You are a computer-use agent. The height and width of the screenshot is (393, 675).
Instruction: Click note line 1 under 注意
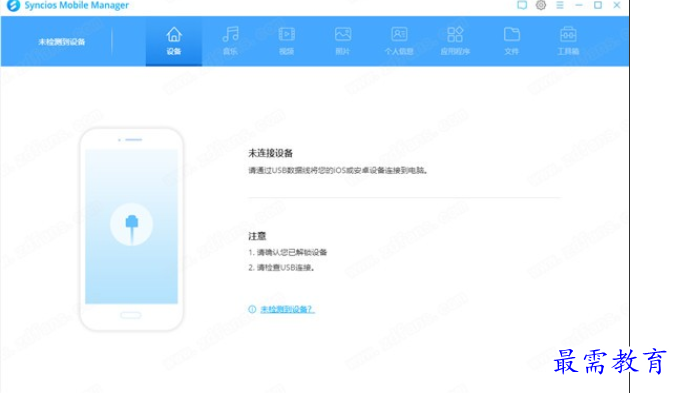tap(288, 252)
